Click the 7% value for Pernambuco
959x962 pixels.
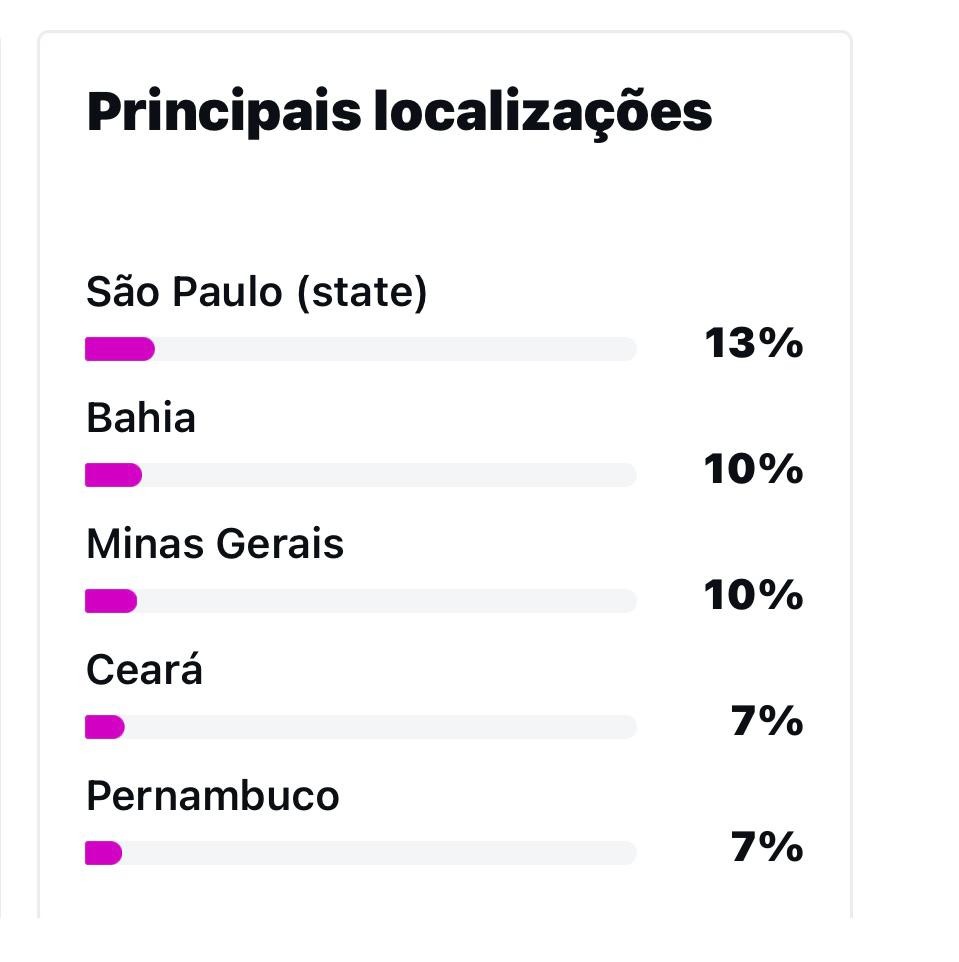pyautogui.click(x=767, y=847)
